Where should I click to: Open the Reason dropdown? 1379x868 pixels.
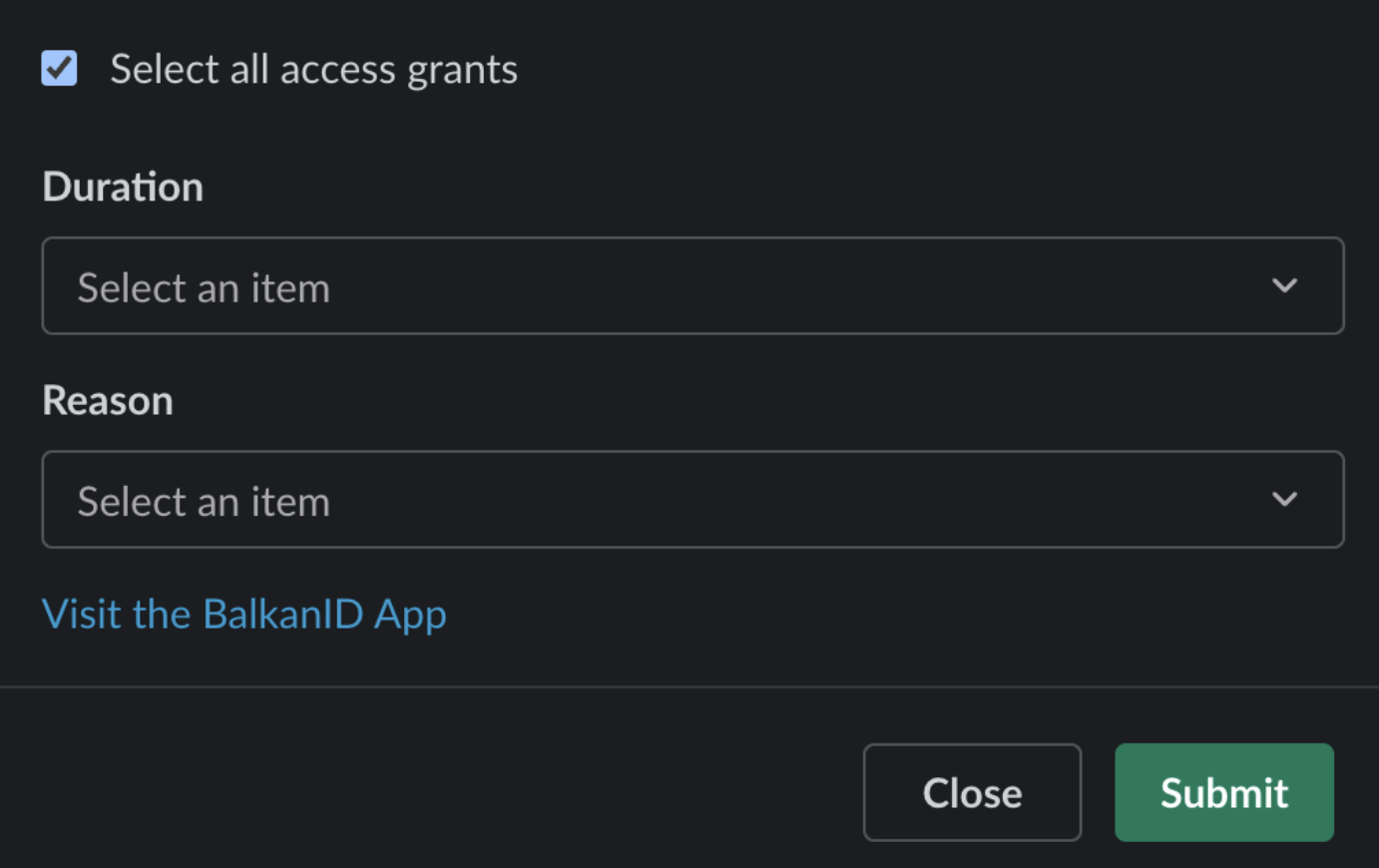pos(692,500)
